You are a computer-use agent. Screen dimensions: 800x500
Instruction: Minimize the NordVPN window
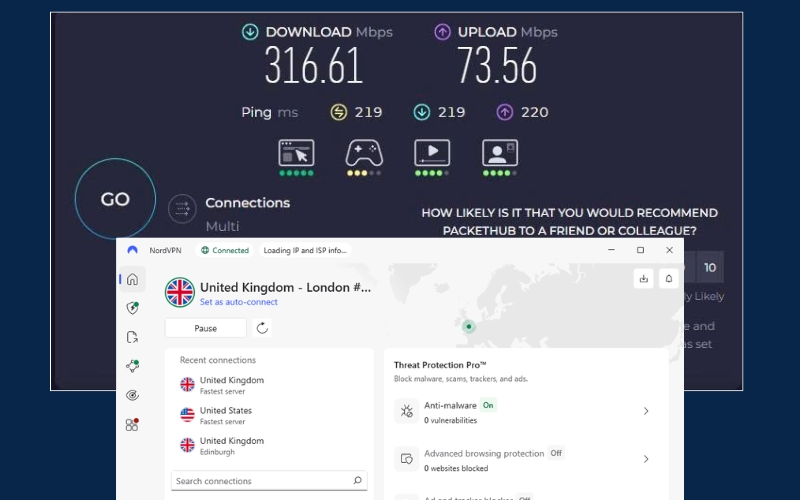[611, 250]
